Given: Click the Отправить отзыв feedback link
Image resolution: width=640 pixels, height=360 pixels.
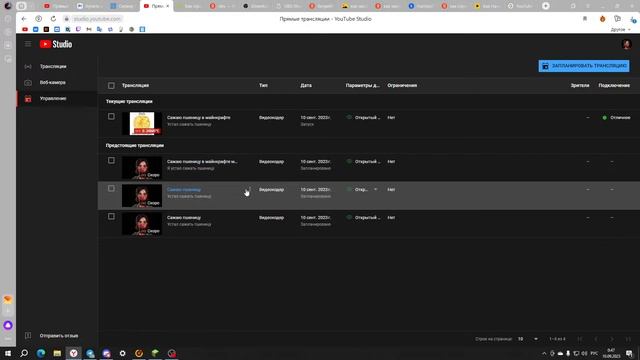Looking at the screenshot, I should coord(59,336).
